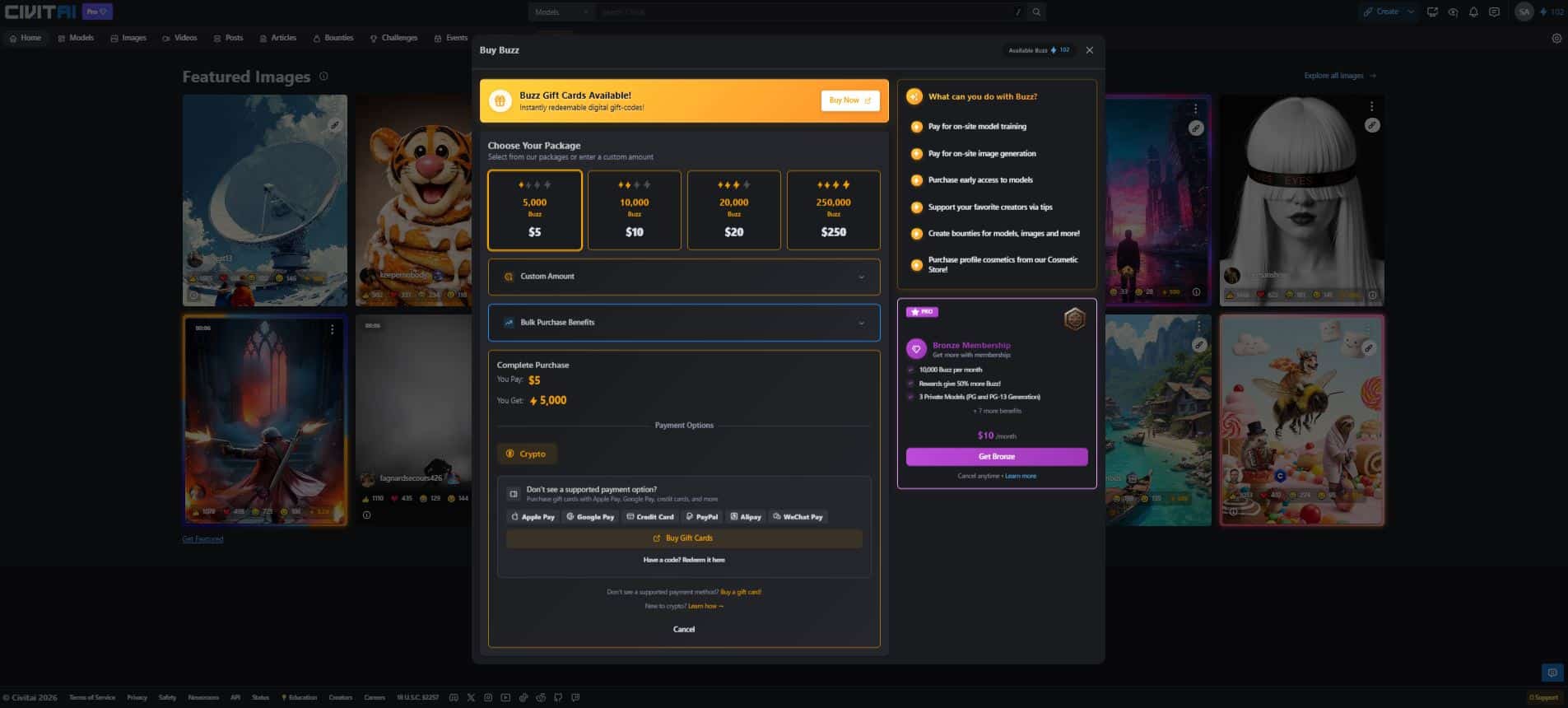Screen dimensions: 1568x708
Task: Click the WeChat Pay badge
Action: click(x=798, y=517)
